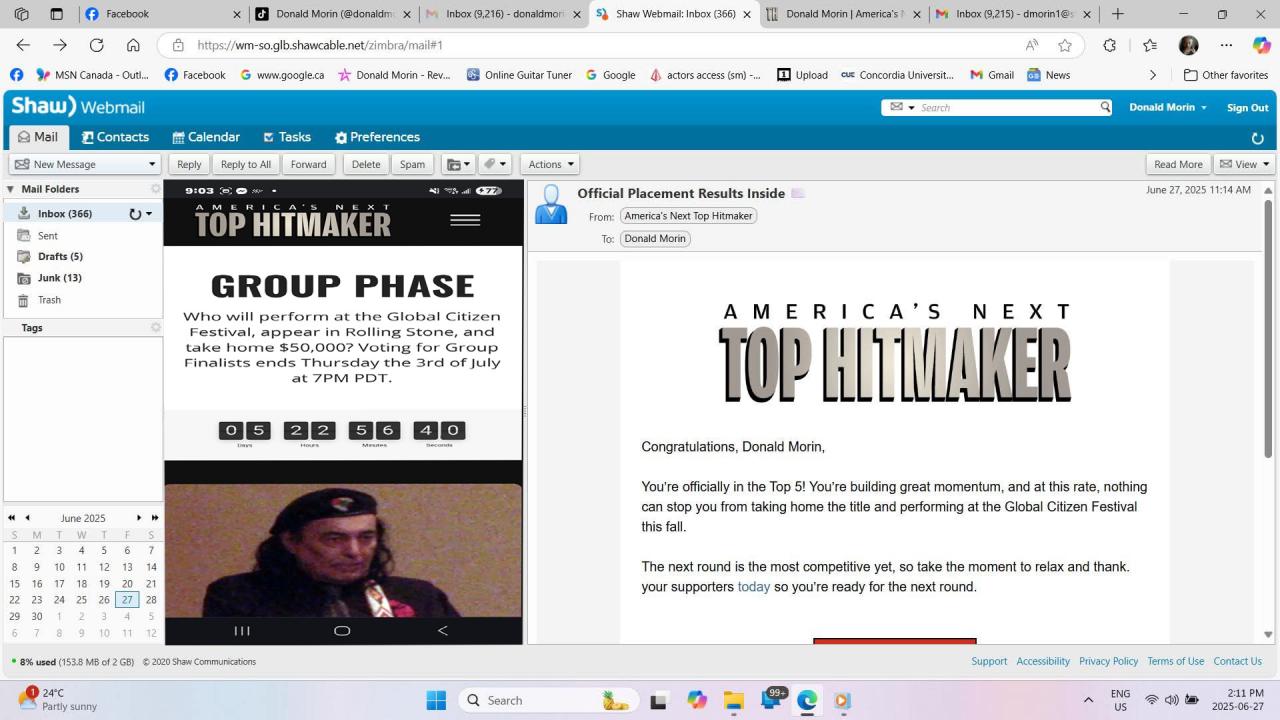Open the View options dropdown
This screenshot has width=1280, height=720.
(1243, 164)
